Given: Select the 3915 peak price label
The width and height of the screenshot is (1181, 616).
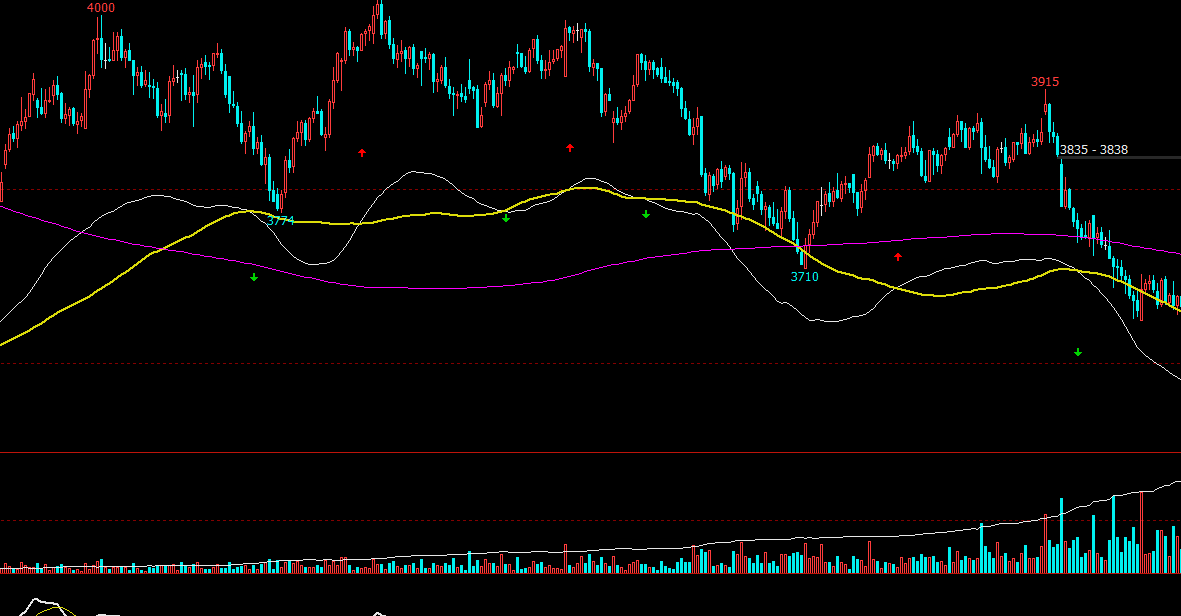Looking at the screenshot, I should coord(1045,82).
